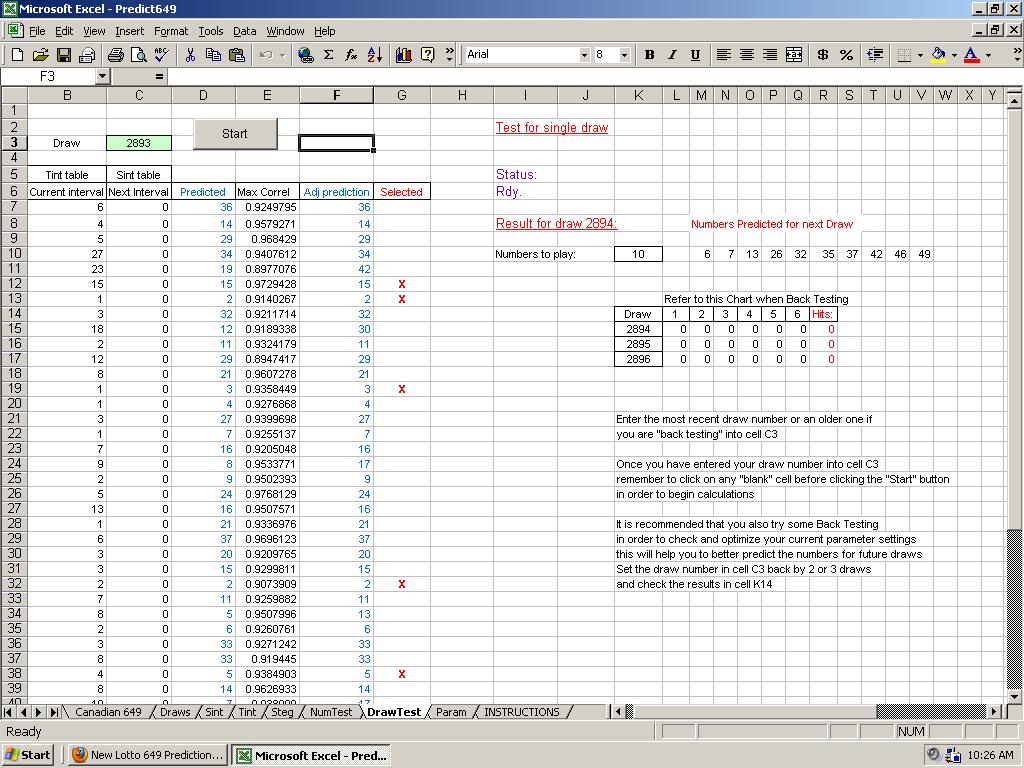The width and height of the screenshot is (1024, 768).
Task: Click the Undo arrow icon
Action: 265,55
